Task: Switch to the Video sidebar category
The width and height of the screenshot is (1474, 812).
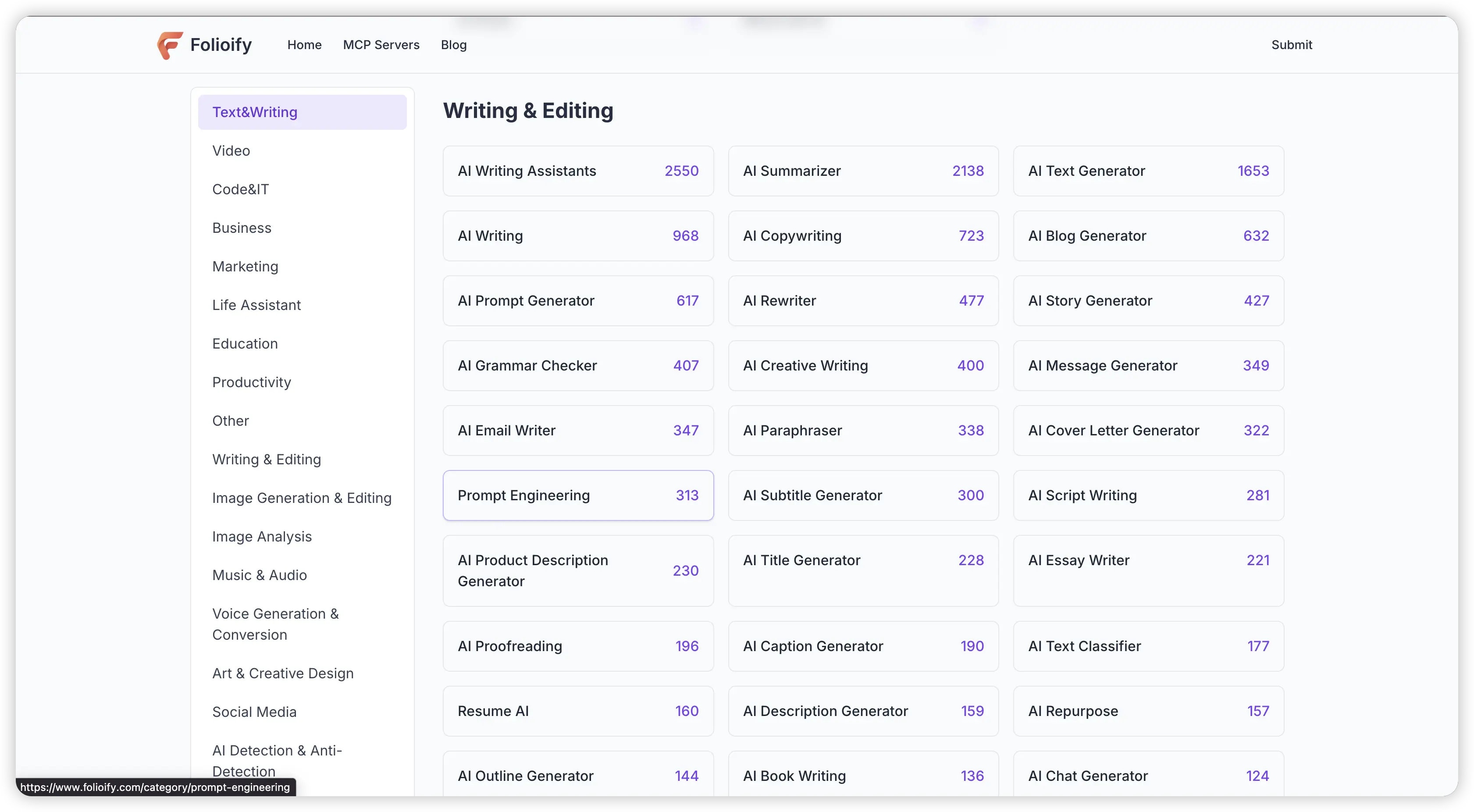Action: point(231,150)
